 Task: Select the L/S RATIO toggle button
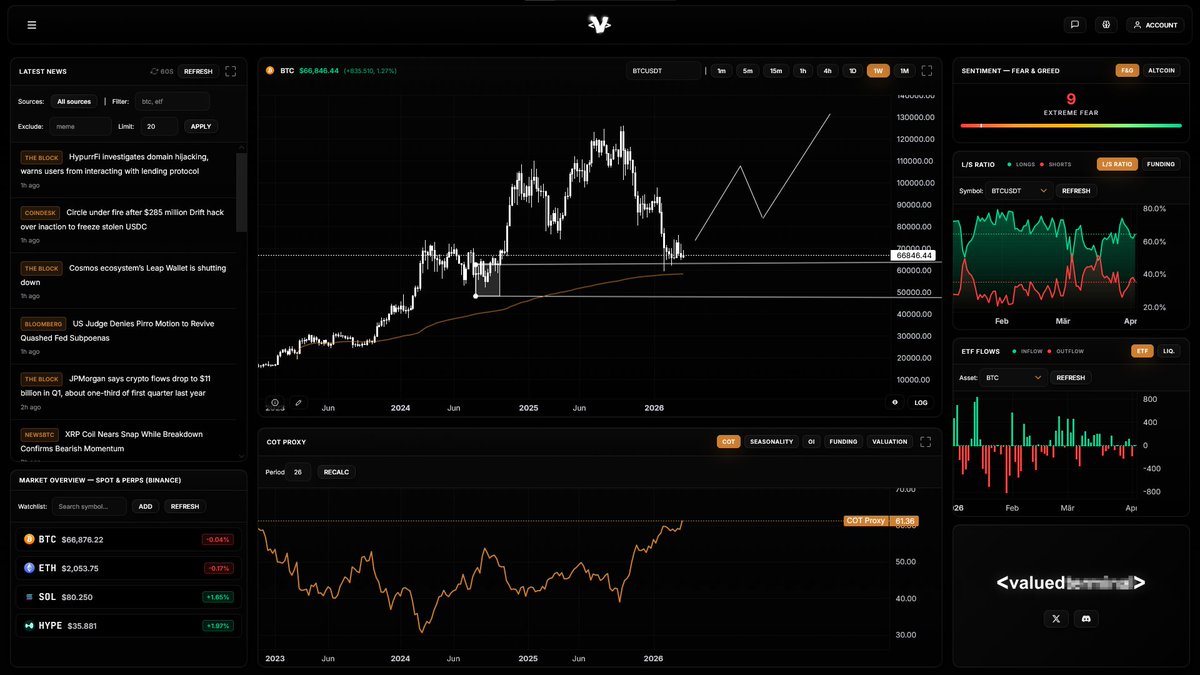(1117, 164)
